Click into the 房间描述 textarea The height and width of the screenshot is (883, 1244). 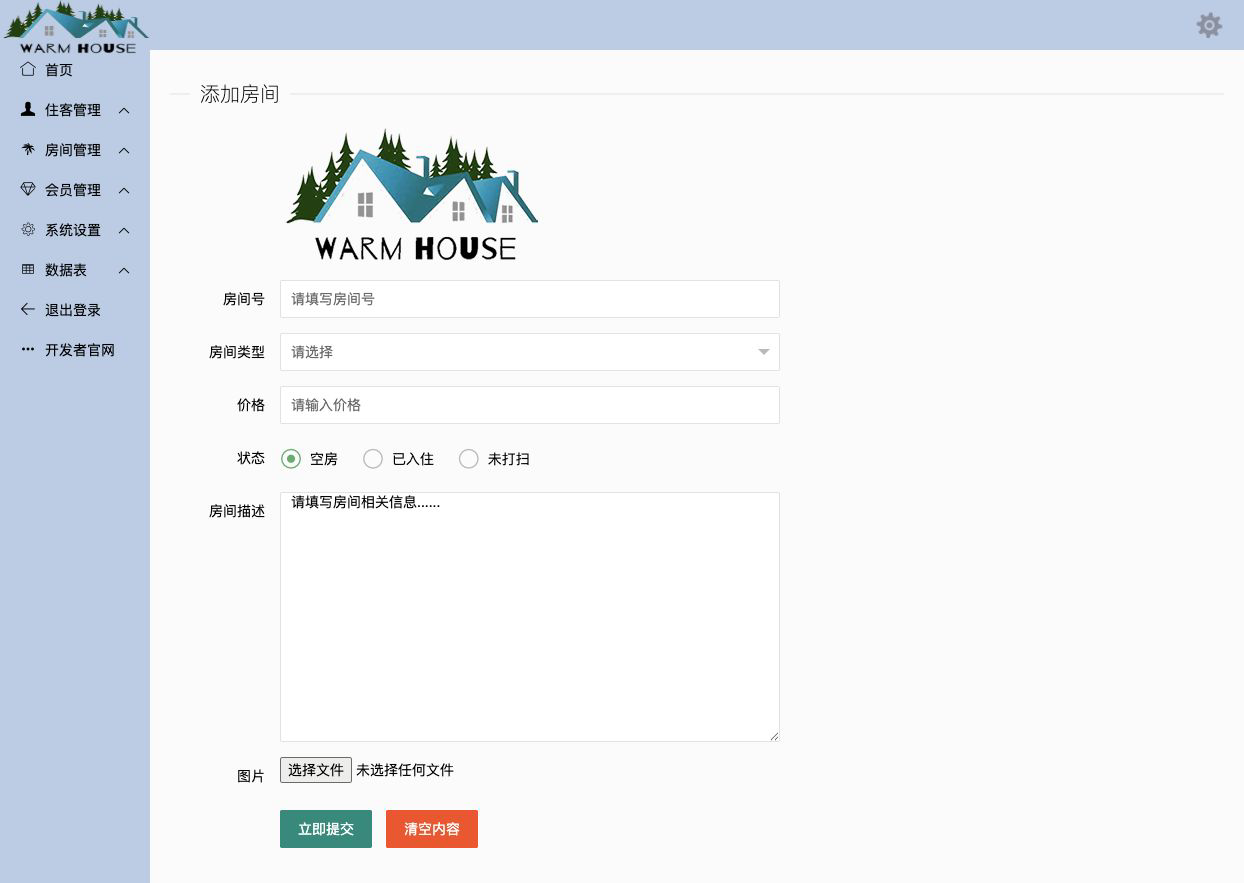(x=530, y=617)
